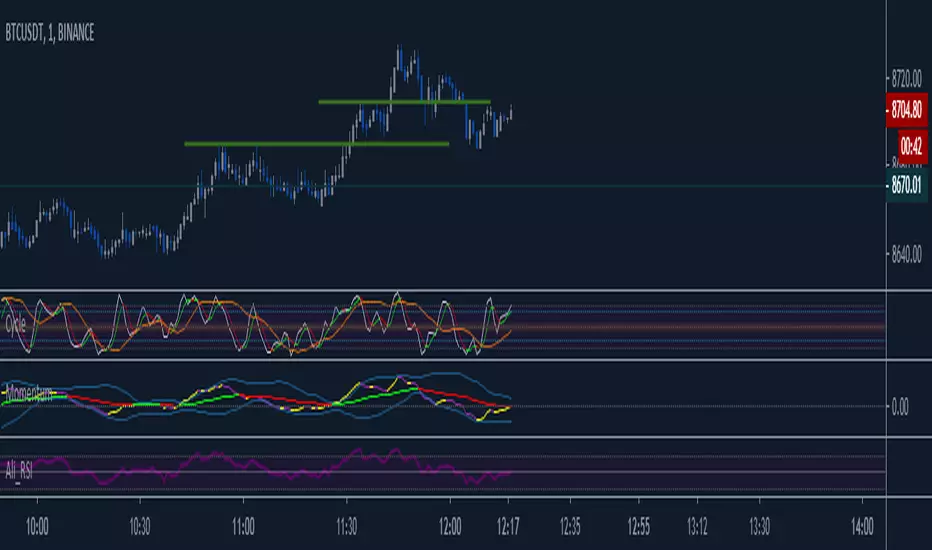Viewport: 932px width, 550px height.
Task: Select the 8670.01 horizontal line price label
Action: coord(906,186)
